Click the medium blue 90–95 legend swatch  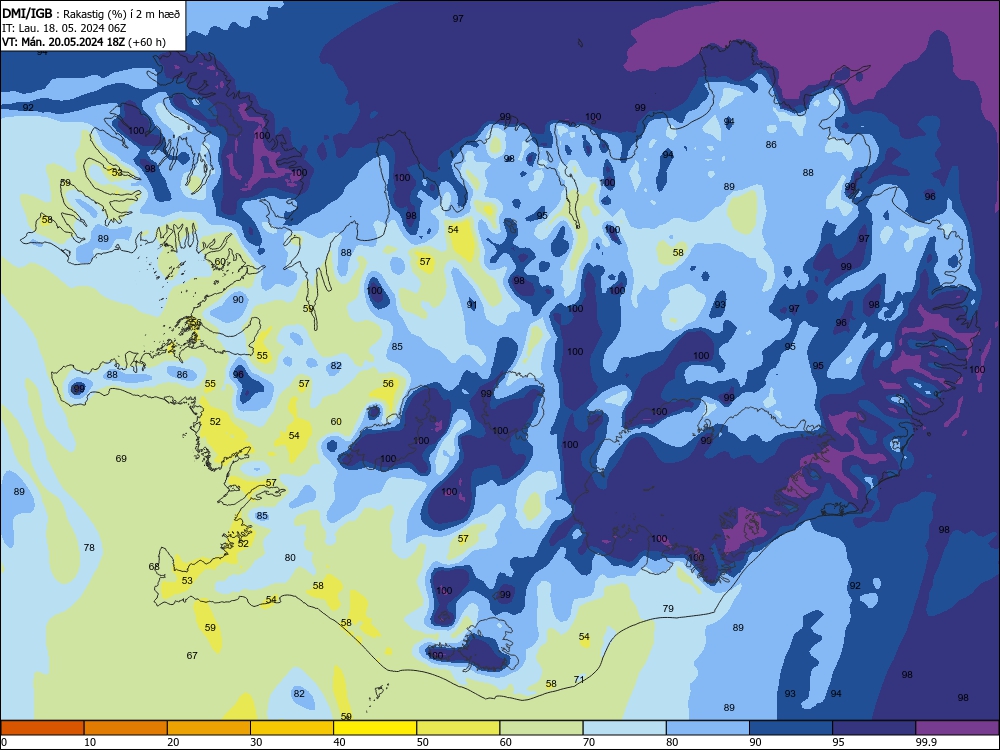[791, 728]
